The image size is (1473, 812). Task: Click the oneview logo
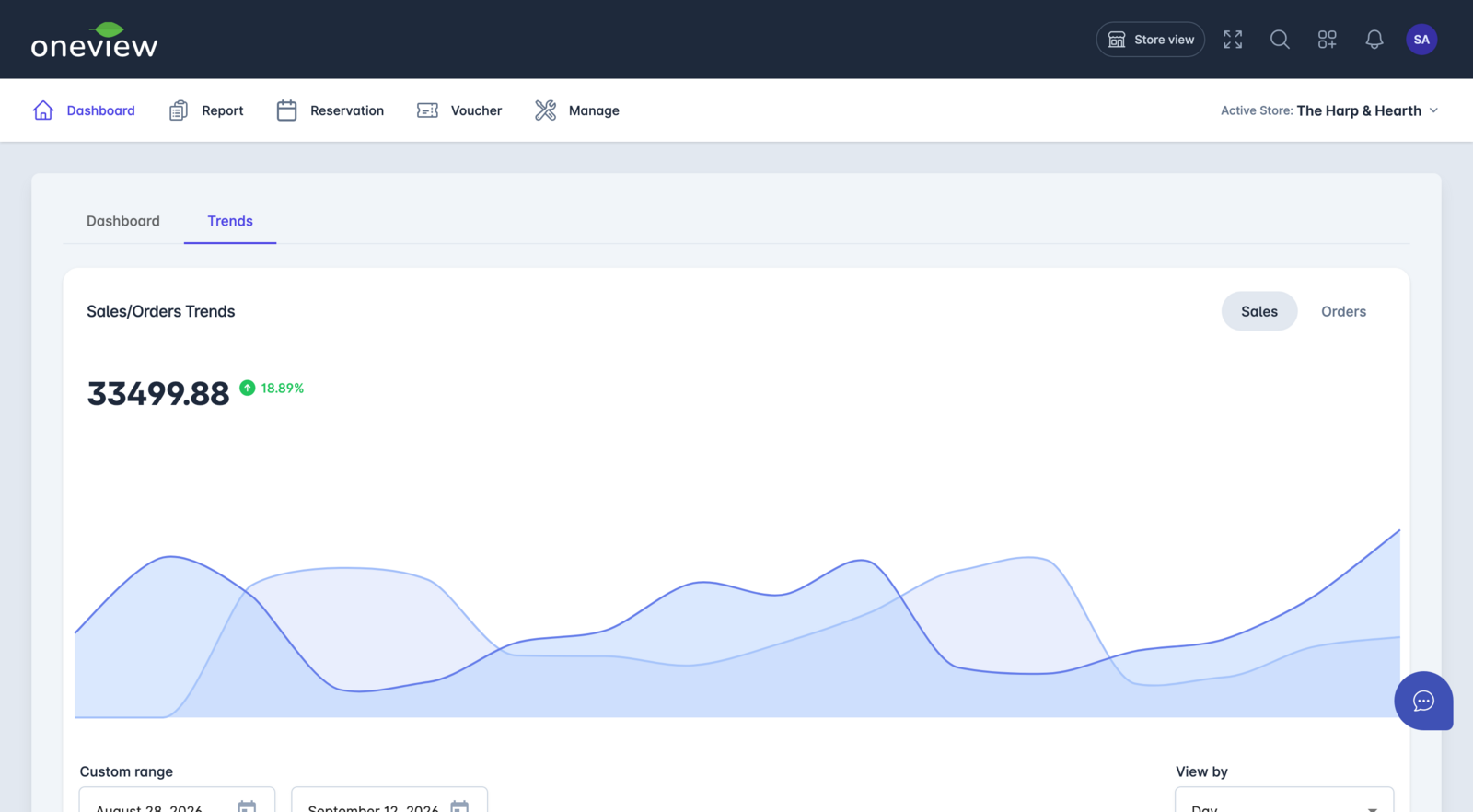(x=94, y=40)
